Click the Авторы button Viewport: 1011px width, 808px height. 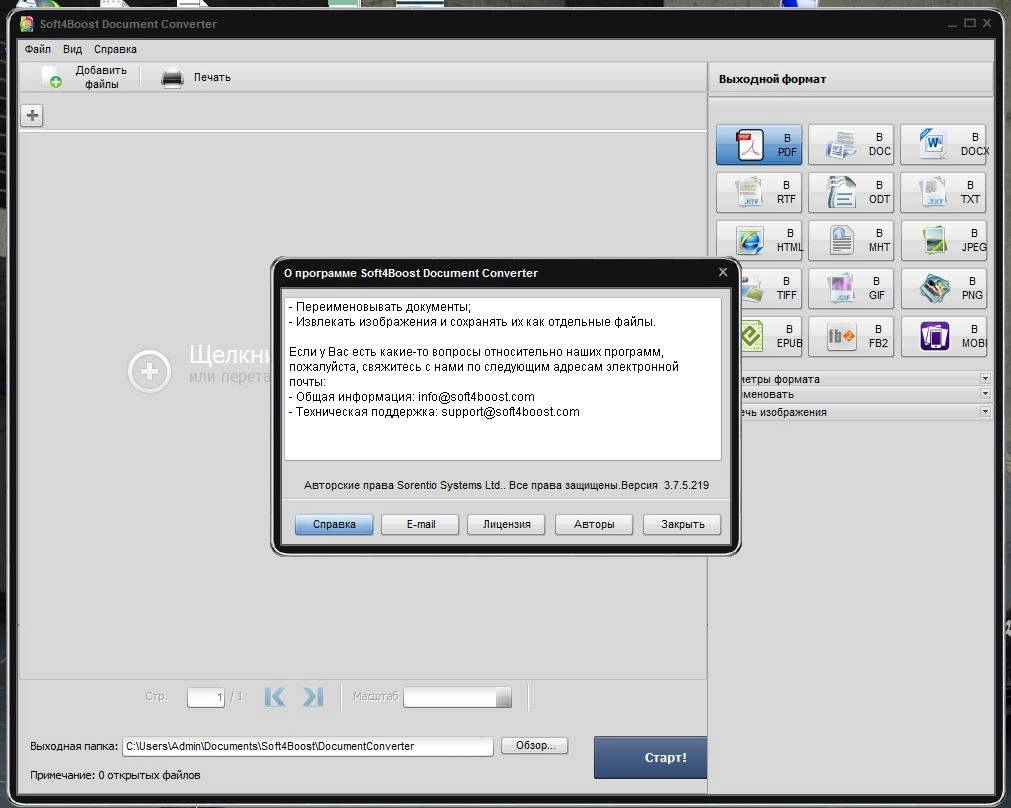point(594,524)
